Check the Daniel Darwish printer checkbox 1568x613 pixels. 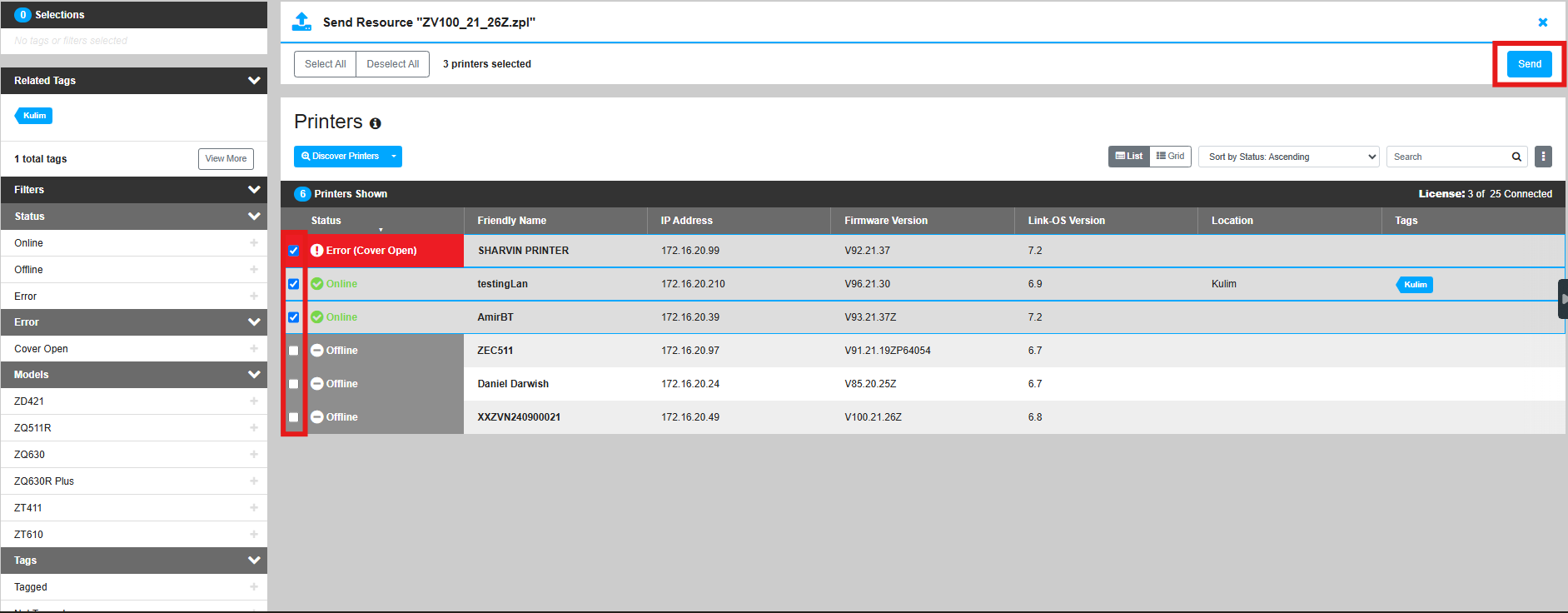click(x=293, y=384)
